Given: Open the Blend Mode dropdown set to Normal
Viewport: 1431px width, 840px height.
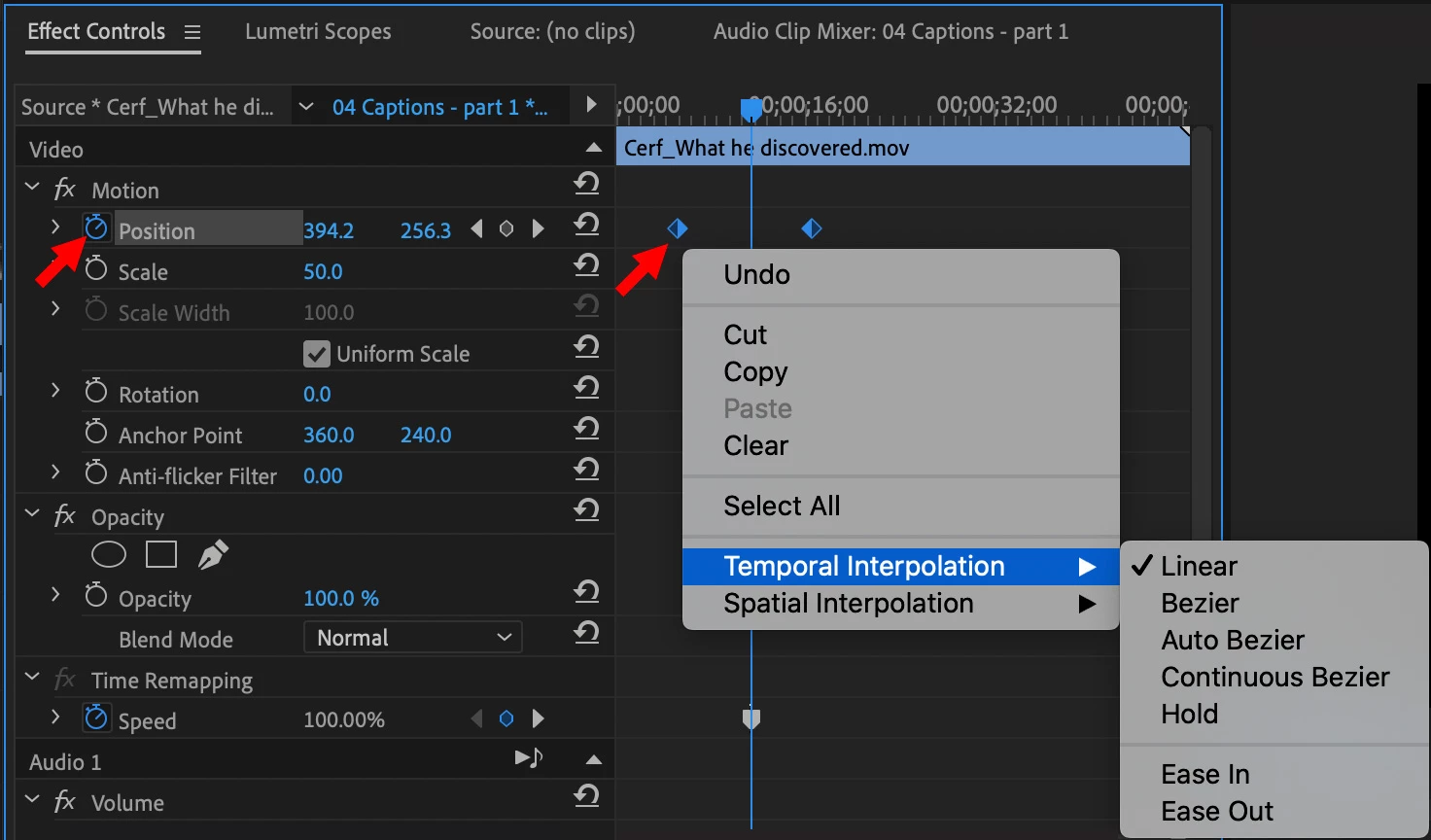Looking at the screenshot, I should click(x=413, y=638).
